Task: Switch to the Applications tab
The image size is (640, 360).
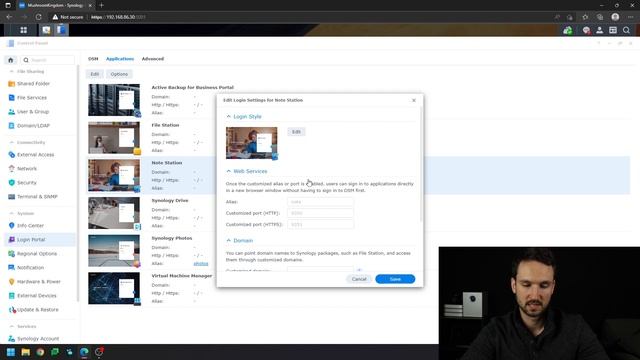Action: [x=120, y=59]
